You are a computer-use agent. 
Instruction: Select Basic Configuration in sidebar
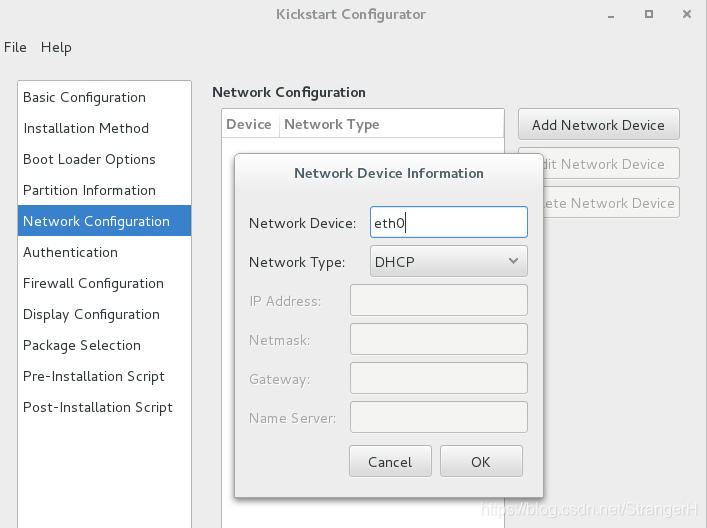click(105, 97)
